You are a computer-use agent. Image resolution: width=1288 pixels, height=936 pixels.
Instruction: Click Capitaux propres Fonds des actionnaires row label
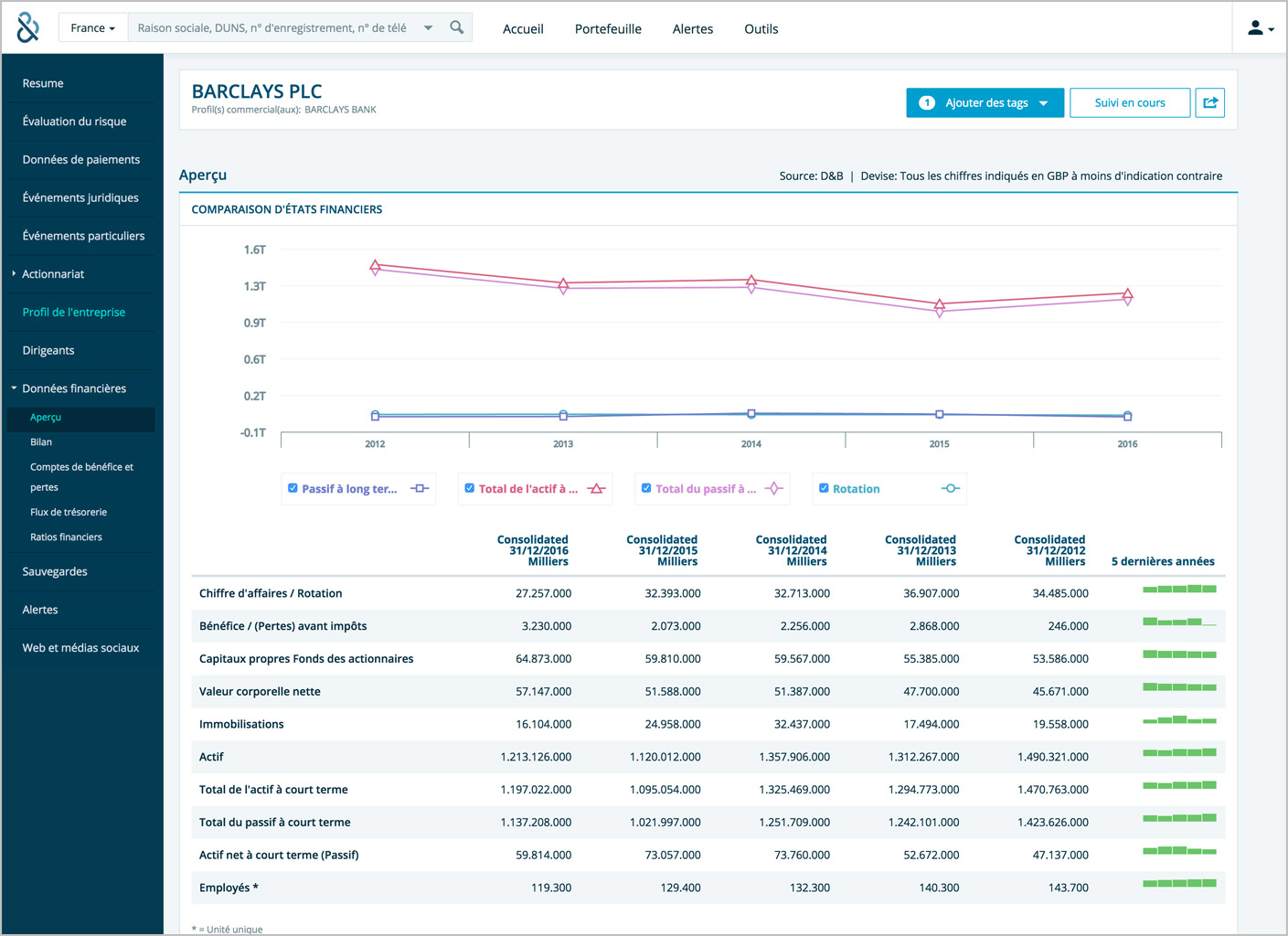(306, 659)
